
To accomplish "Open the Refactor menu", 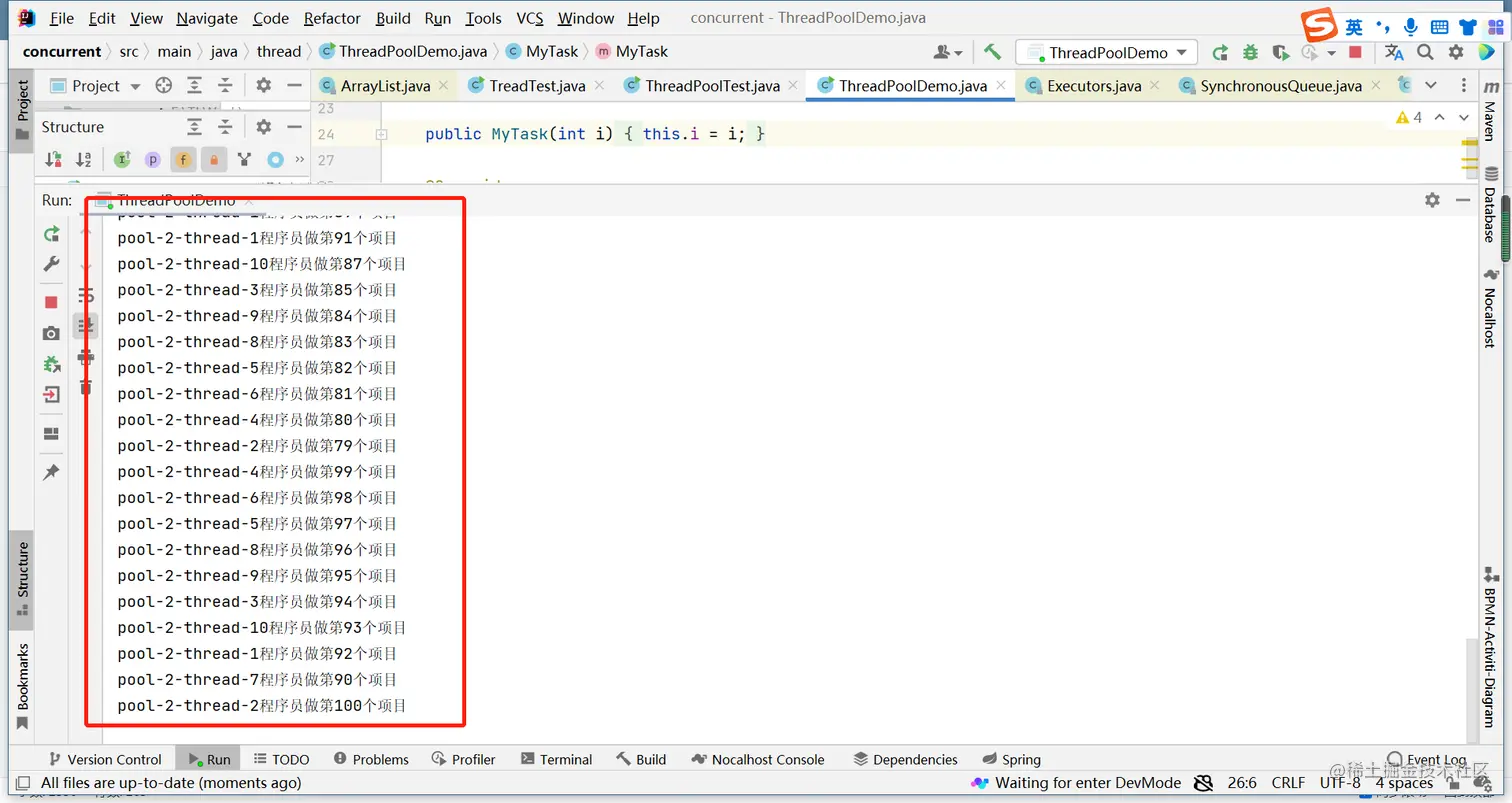I will tap(332, 18).
